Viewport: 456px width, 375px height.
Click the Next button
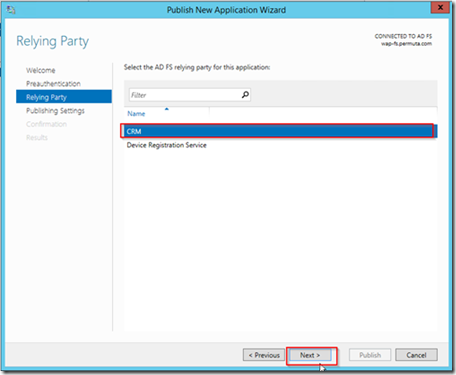[x=310, y=355]
